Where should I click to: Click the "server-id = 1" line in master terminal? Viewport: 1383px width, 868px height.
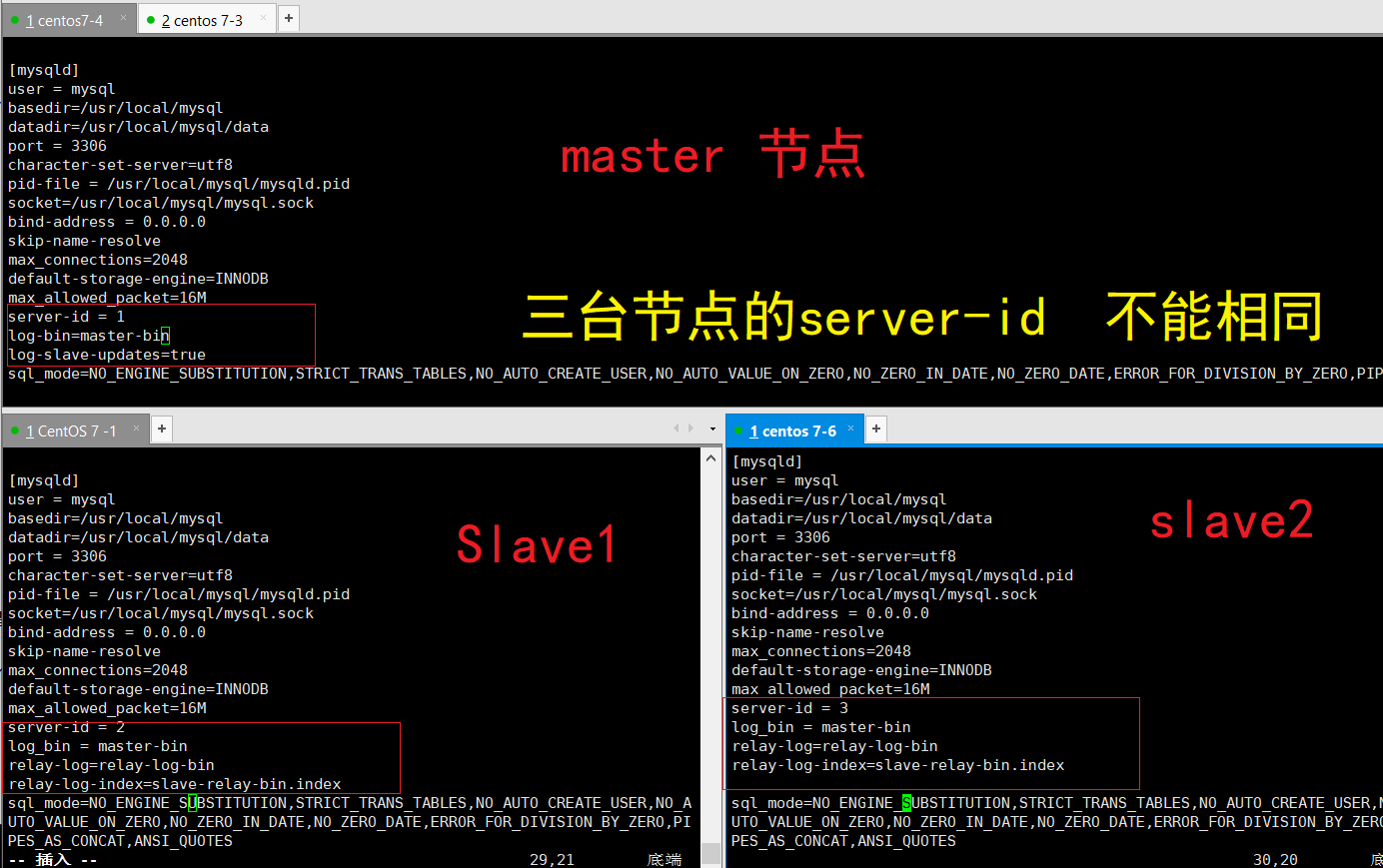point(66,317)
